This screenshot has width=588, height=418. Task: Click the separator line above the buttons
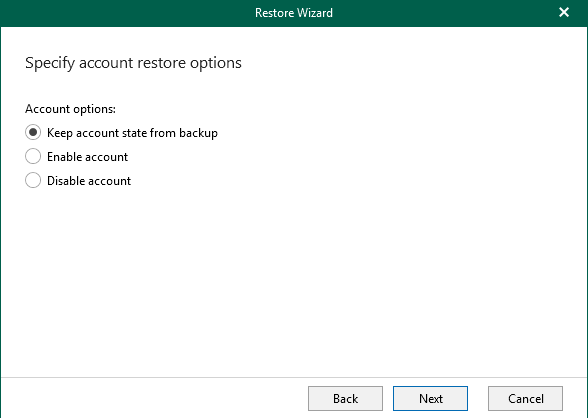point(294,378)
